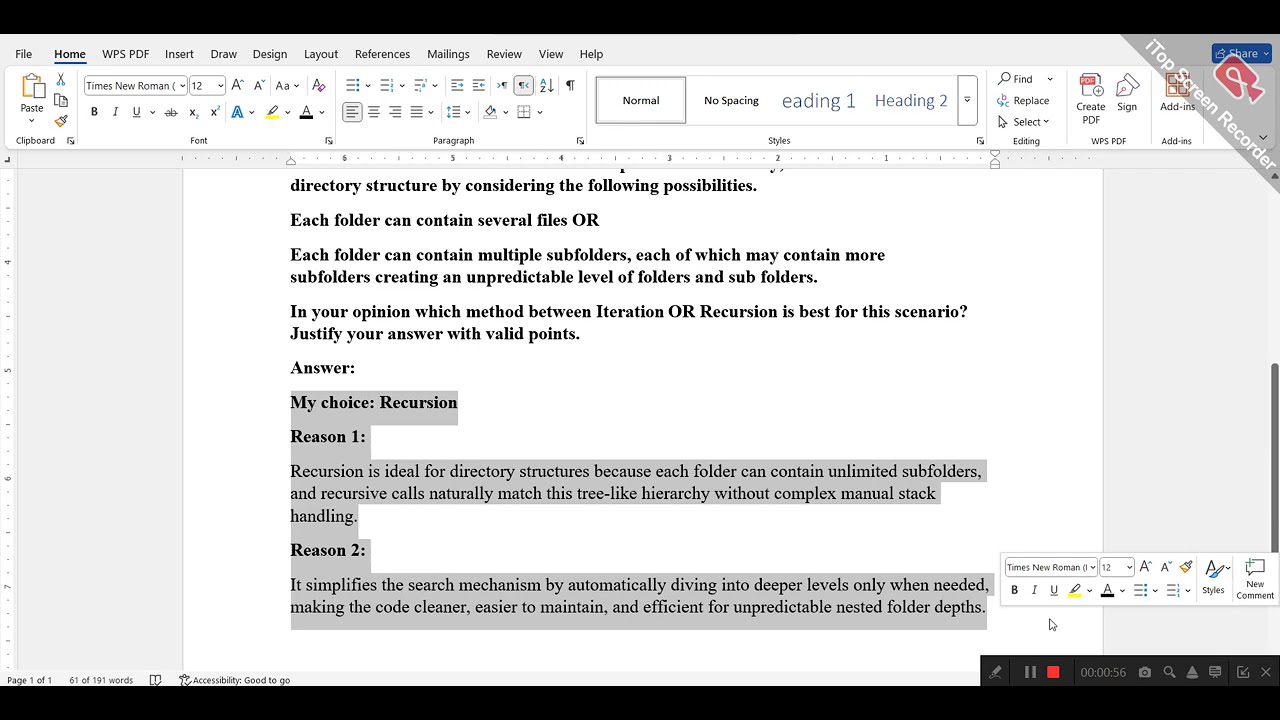Click Decrease Indent icon
The width and height of the screenshot is (1280, 720).
tap(457, 86)
